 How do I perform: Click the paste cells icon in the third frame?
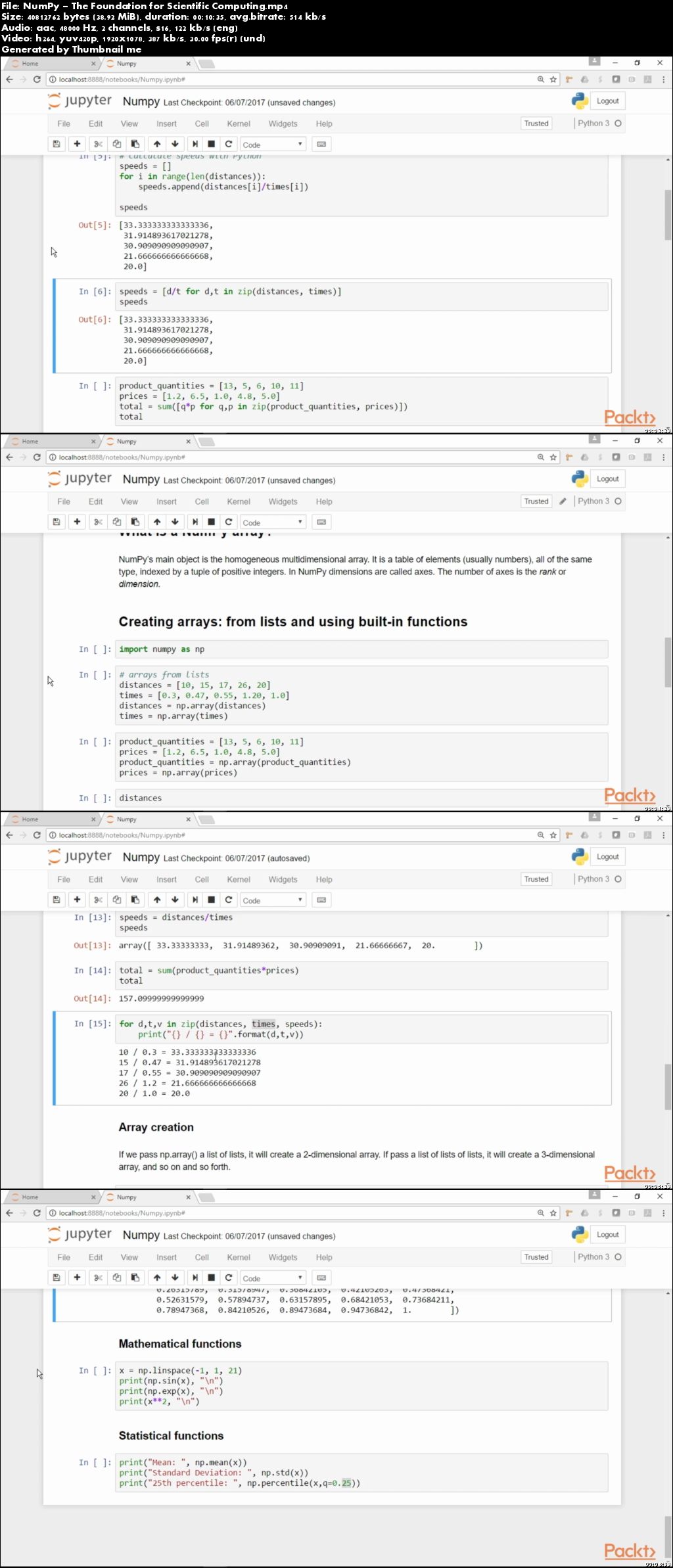[x=135, y=900]
